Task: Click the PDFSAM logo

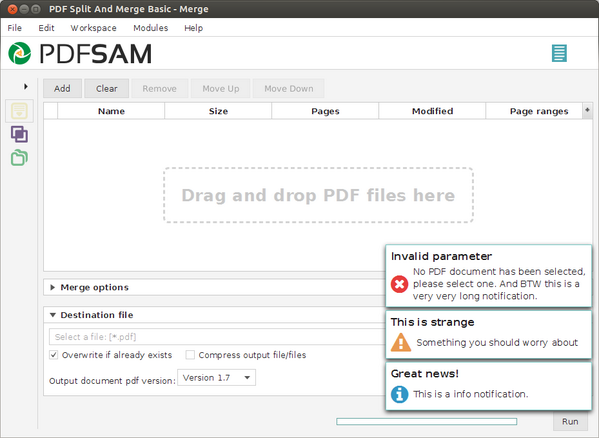Action: click(x=80, y=53)
